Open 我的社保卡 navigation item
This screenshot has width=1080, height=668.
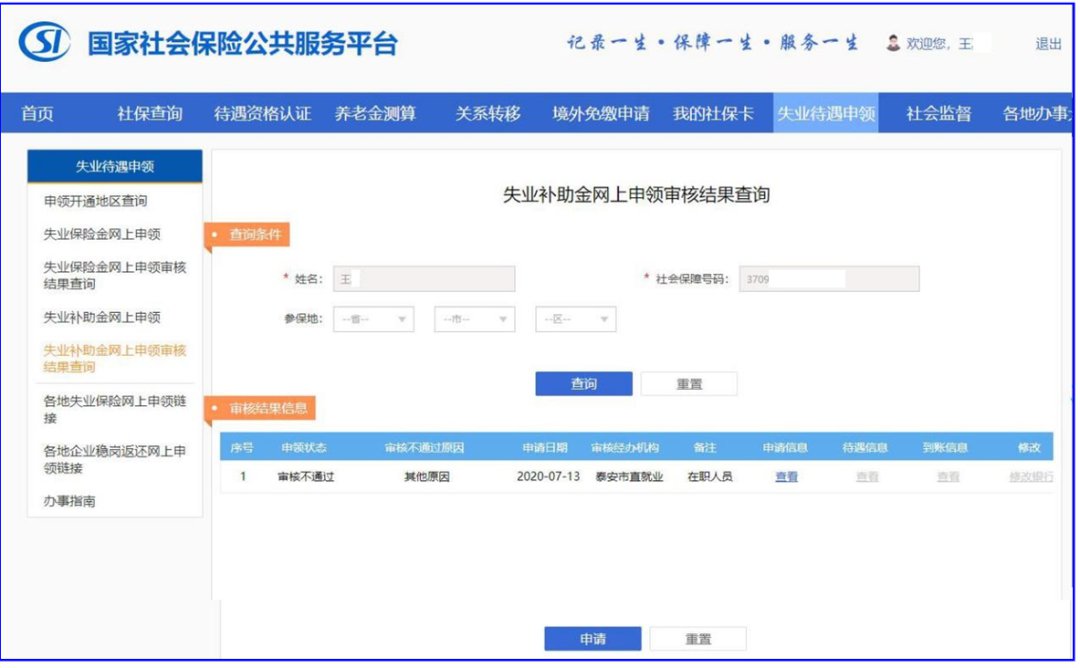click(712, 113)
